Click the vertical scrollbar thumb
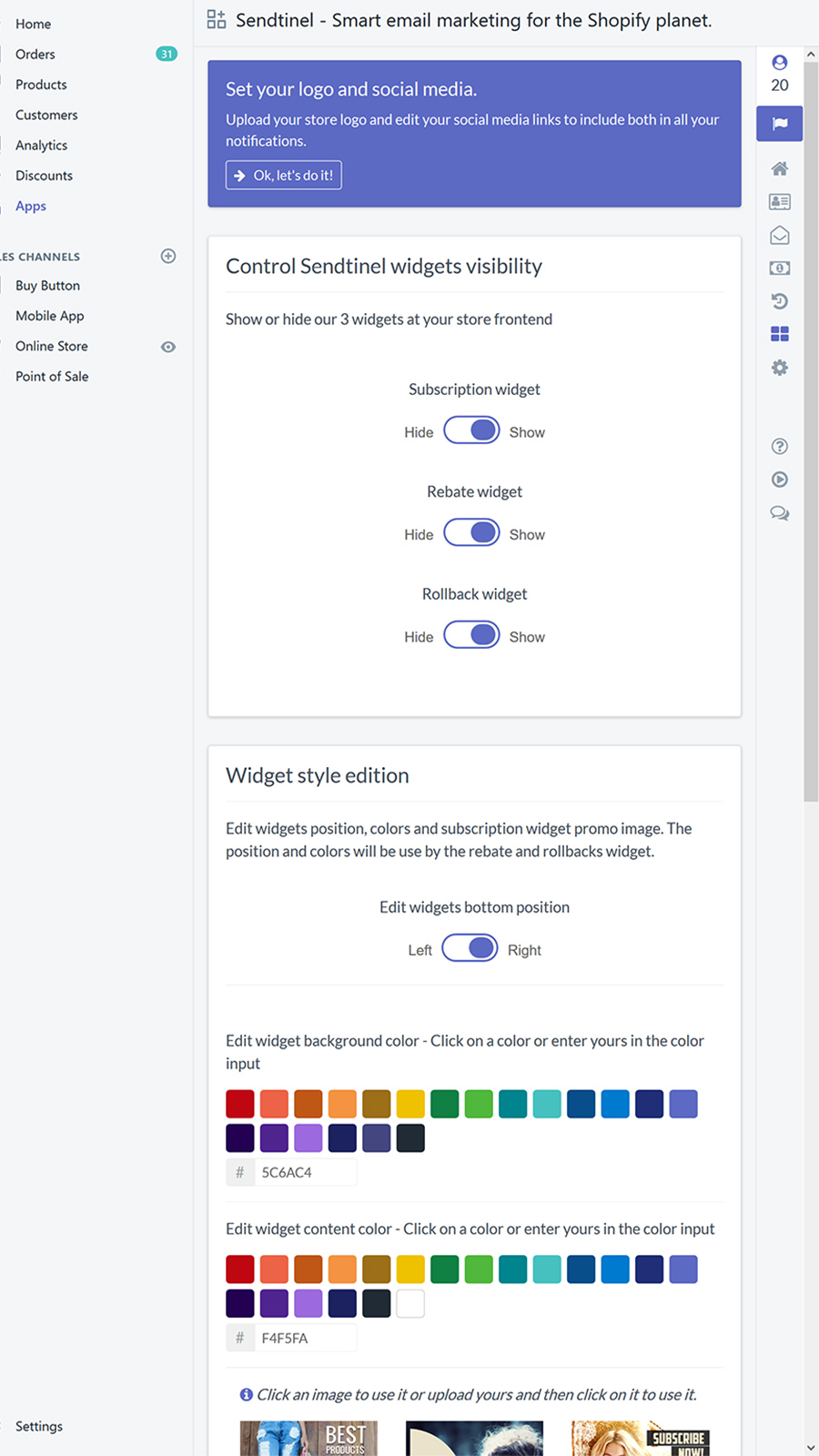Image resolution: width=819 pixels, height=1456 pixels. click(811, 432)
